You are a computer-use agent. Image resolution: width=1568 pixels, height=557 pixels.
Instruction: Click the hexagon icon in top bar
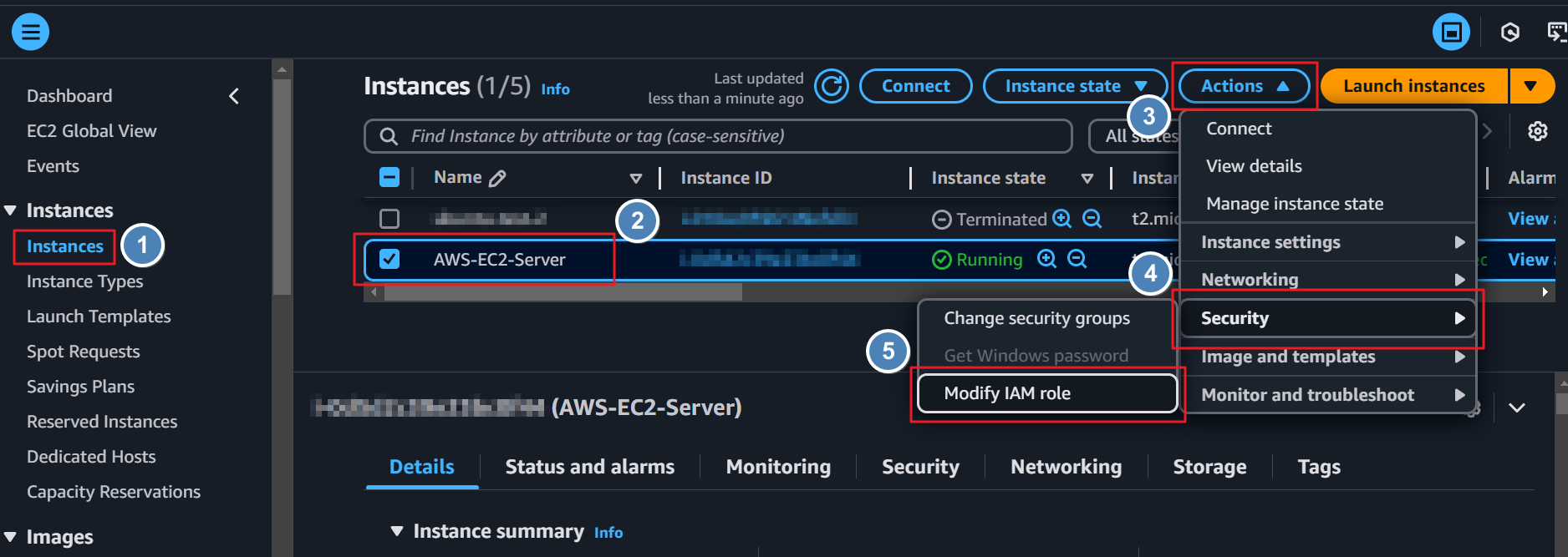click(x=1510, y=32)
